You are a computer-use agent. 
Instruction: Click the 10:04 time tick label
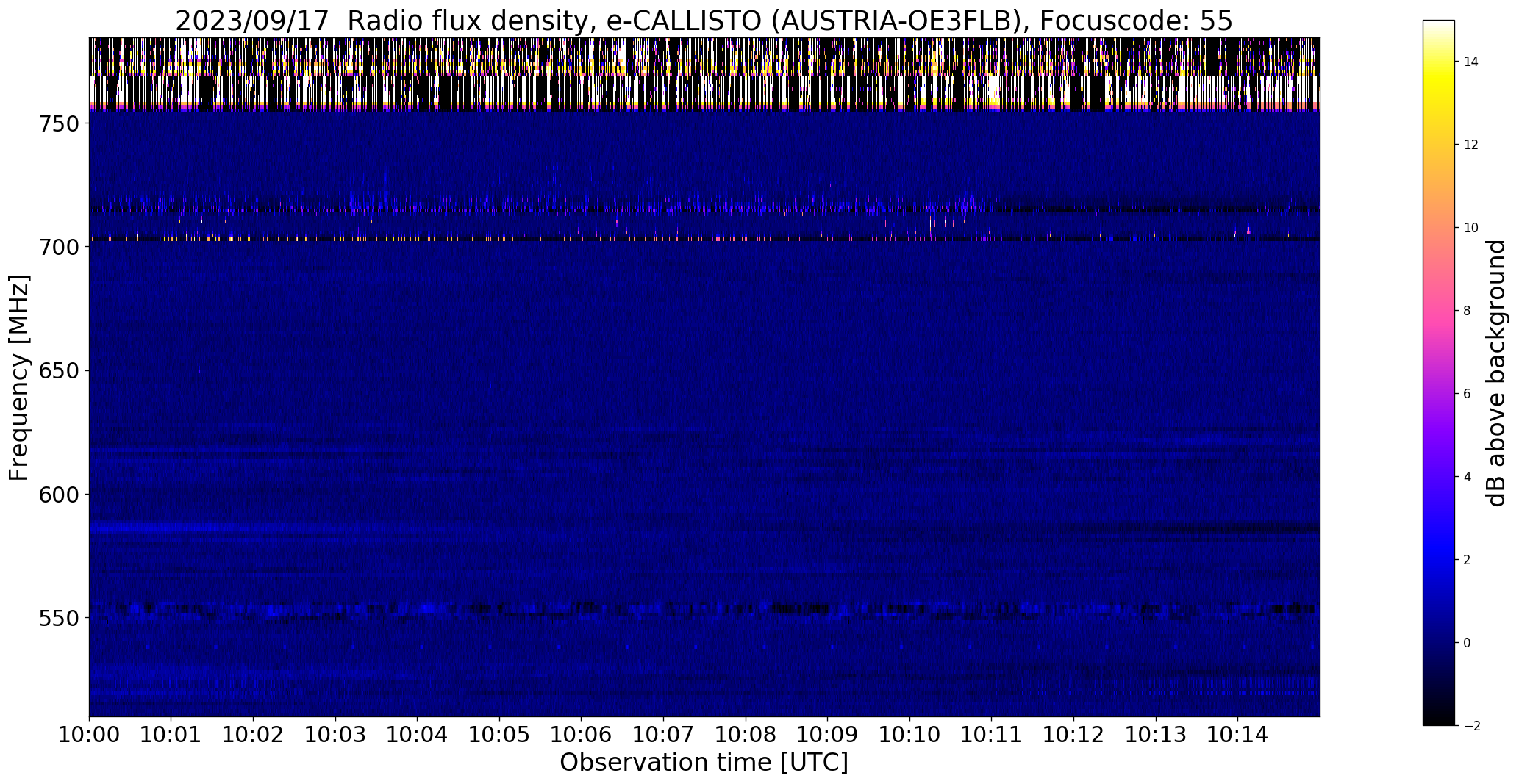418,734
